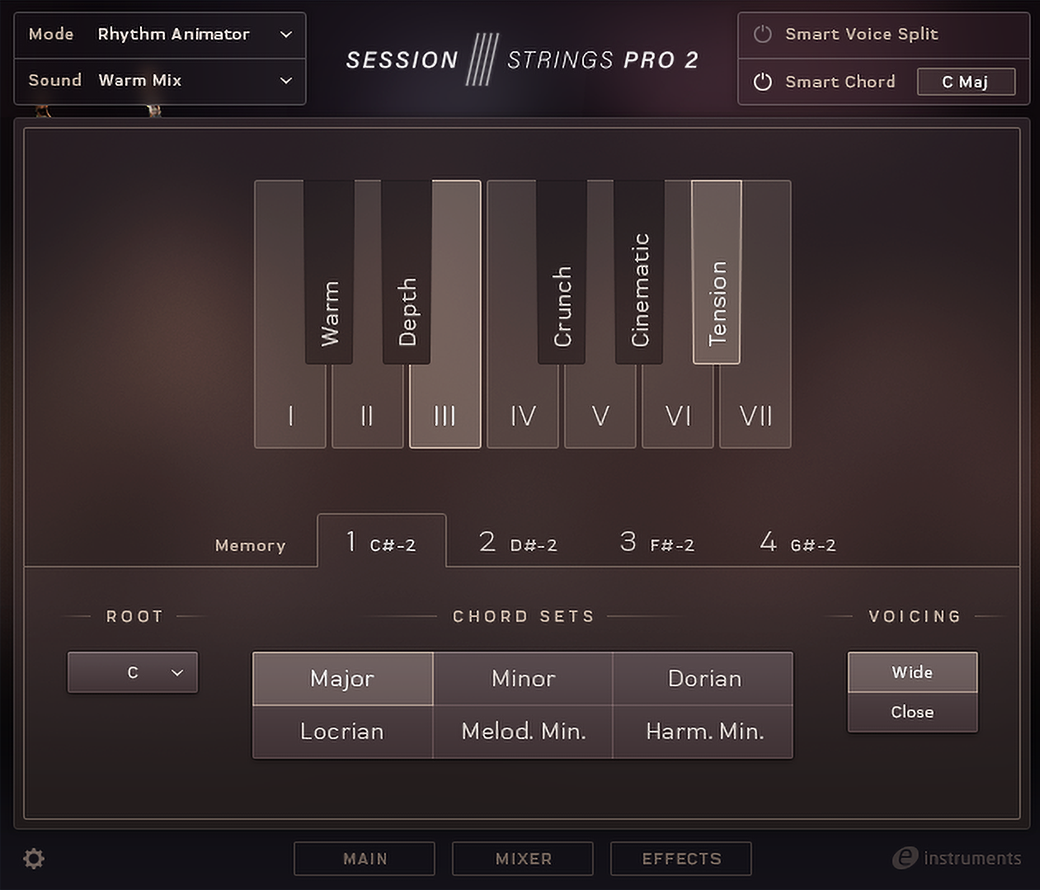Image resolution: width=1040 pixels, height=890 pixels.
Task: Open the EFFECTS page
Action: [x=681, y=859]
